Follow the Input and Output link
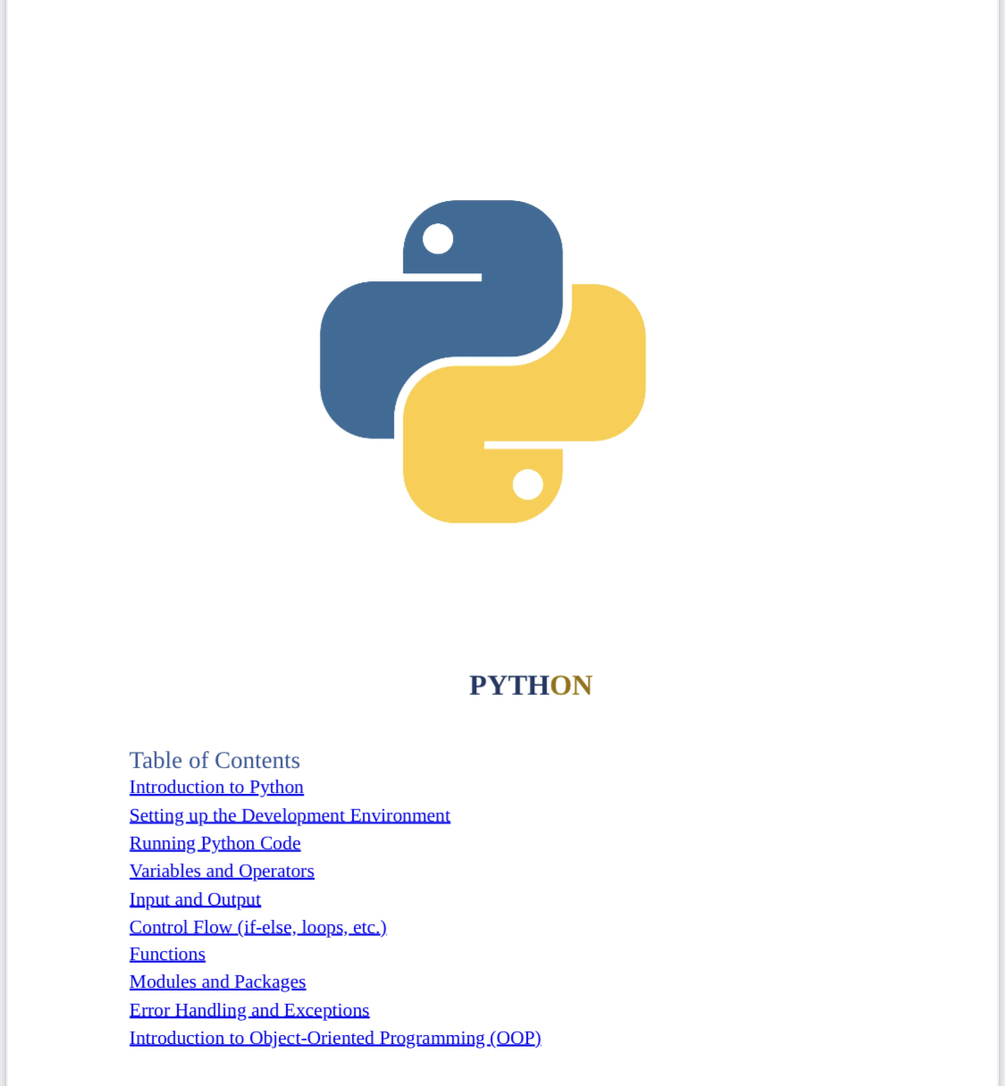The image size is (1005, 1086). [195, 900]
